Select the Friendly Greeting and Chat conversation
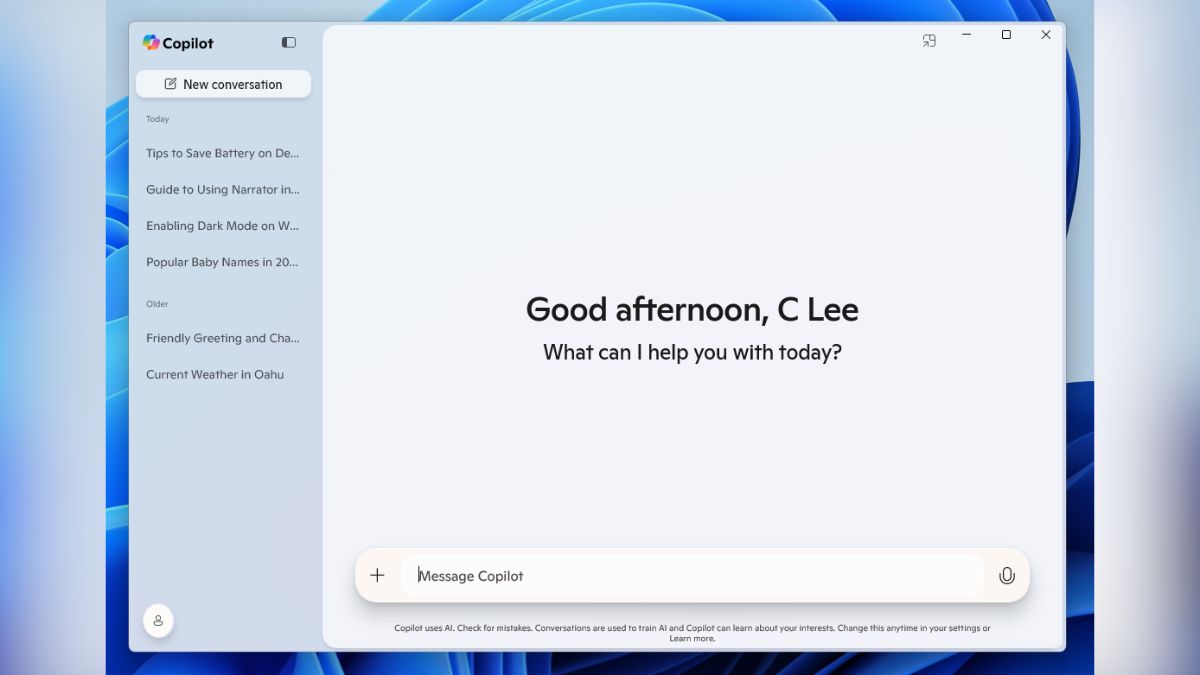This screenshot has width=1200, height=675. pos(222,338)
